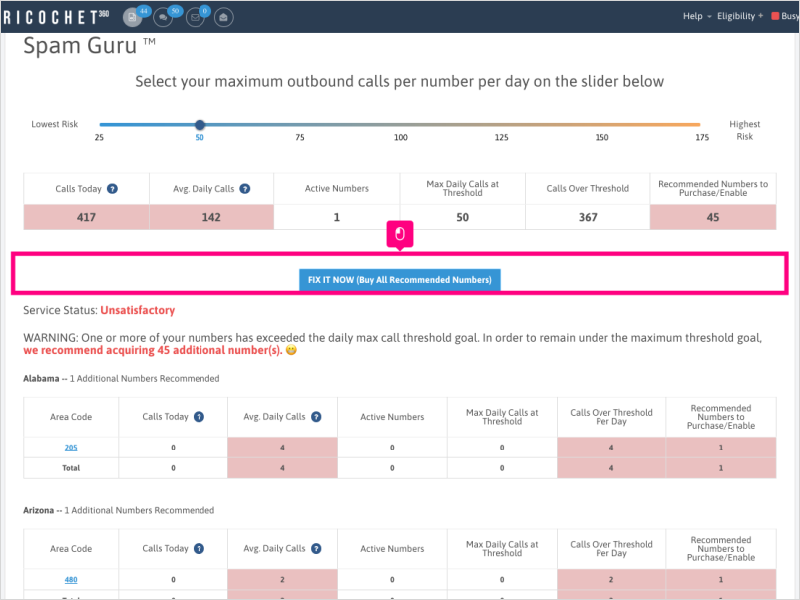Click the Ricochet 360 logo
This screenshot has height=600, width=800.
click(56, 17)
